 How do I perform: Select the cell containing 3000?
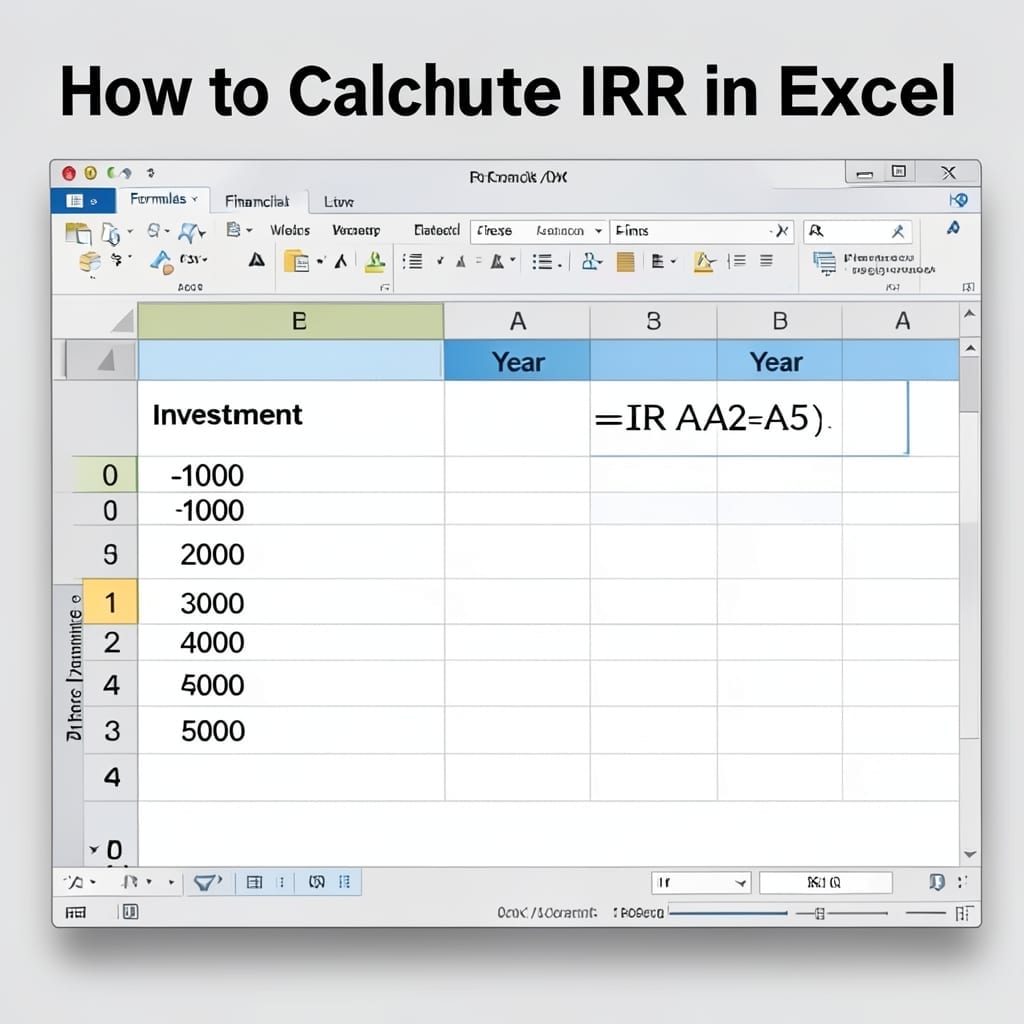pos(291,602)
